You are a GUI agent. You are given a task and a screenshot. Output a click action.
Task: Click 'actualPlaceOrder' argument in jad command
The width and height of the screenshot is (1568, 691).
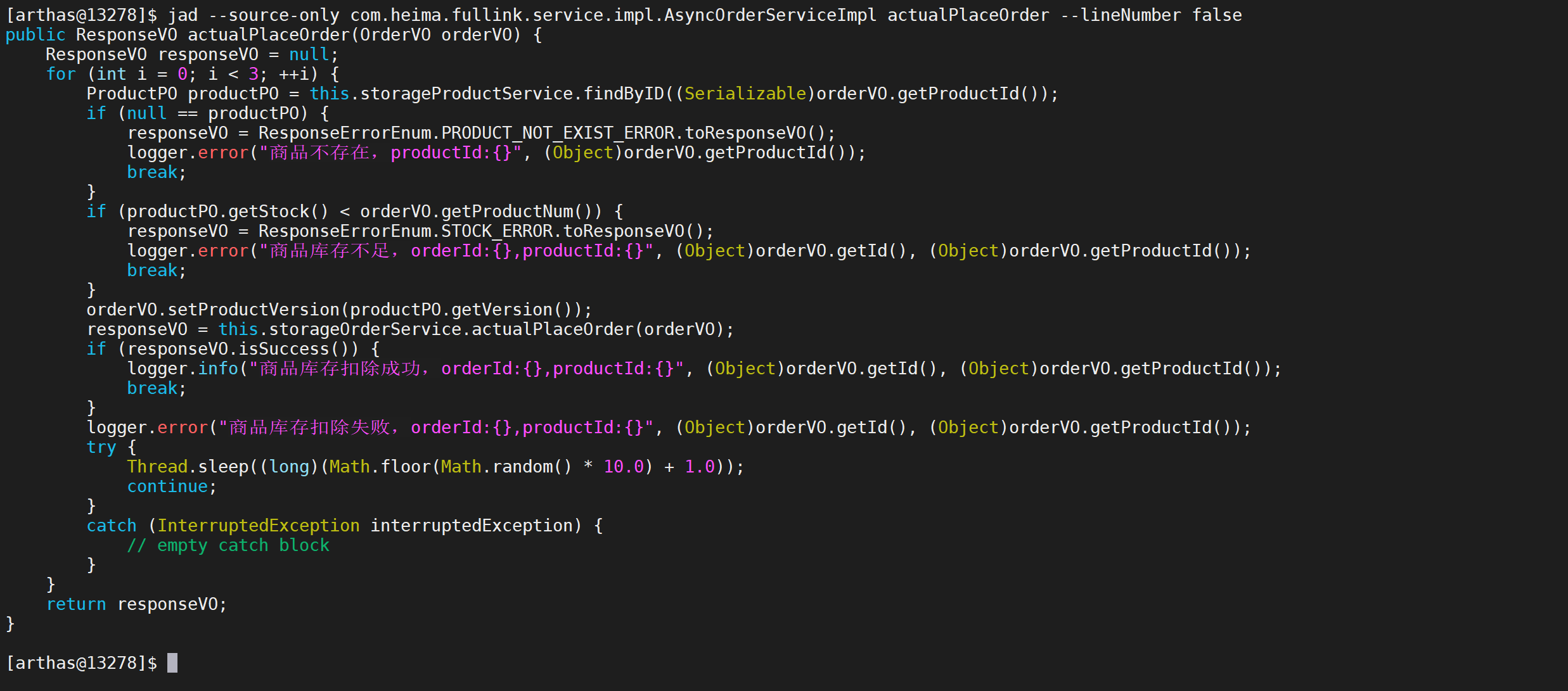968,15
